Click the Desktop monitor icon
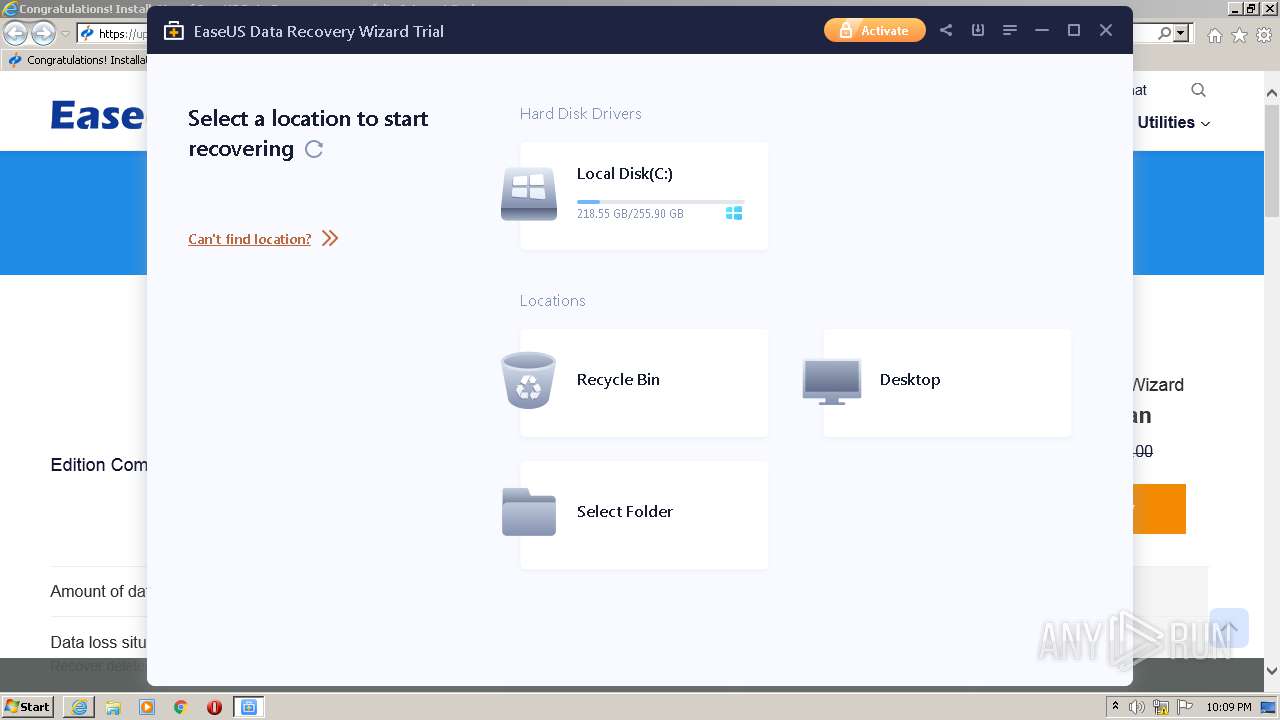Image resolution: width=1280 pixels, height=720 pixels. tap(832, 381)
